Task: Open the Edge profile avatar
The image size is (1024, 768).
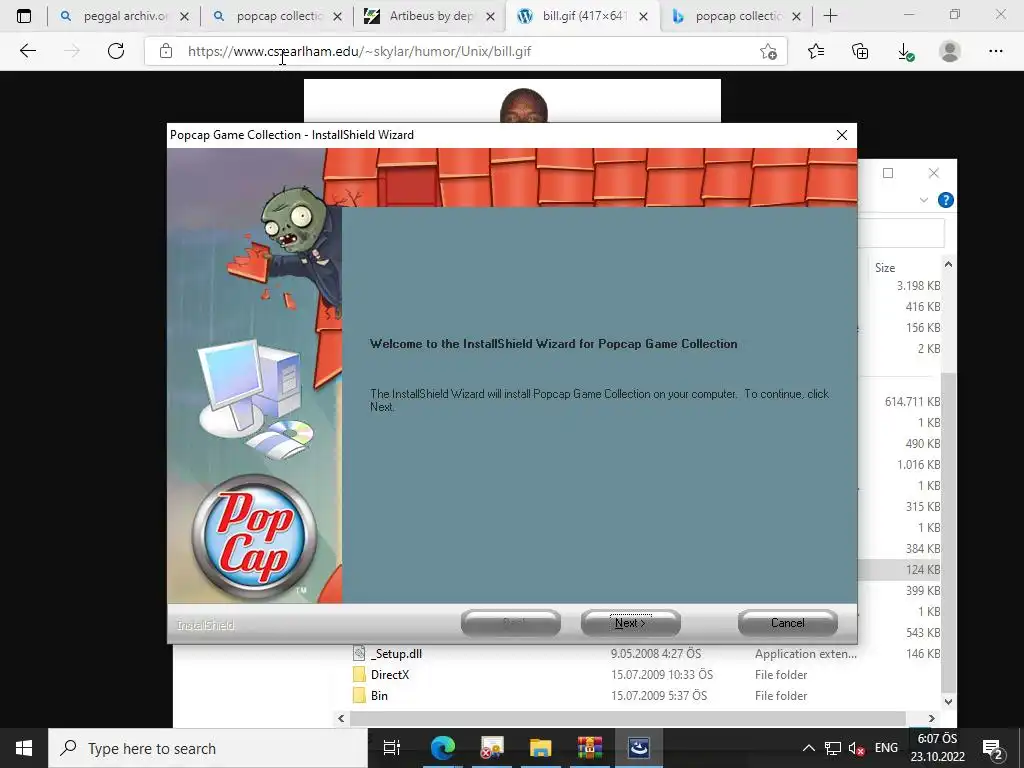Action: pos(950,51)
